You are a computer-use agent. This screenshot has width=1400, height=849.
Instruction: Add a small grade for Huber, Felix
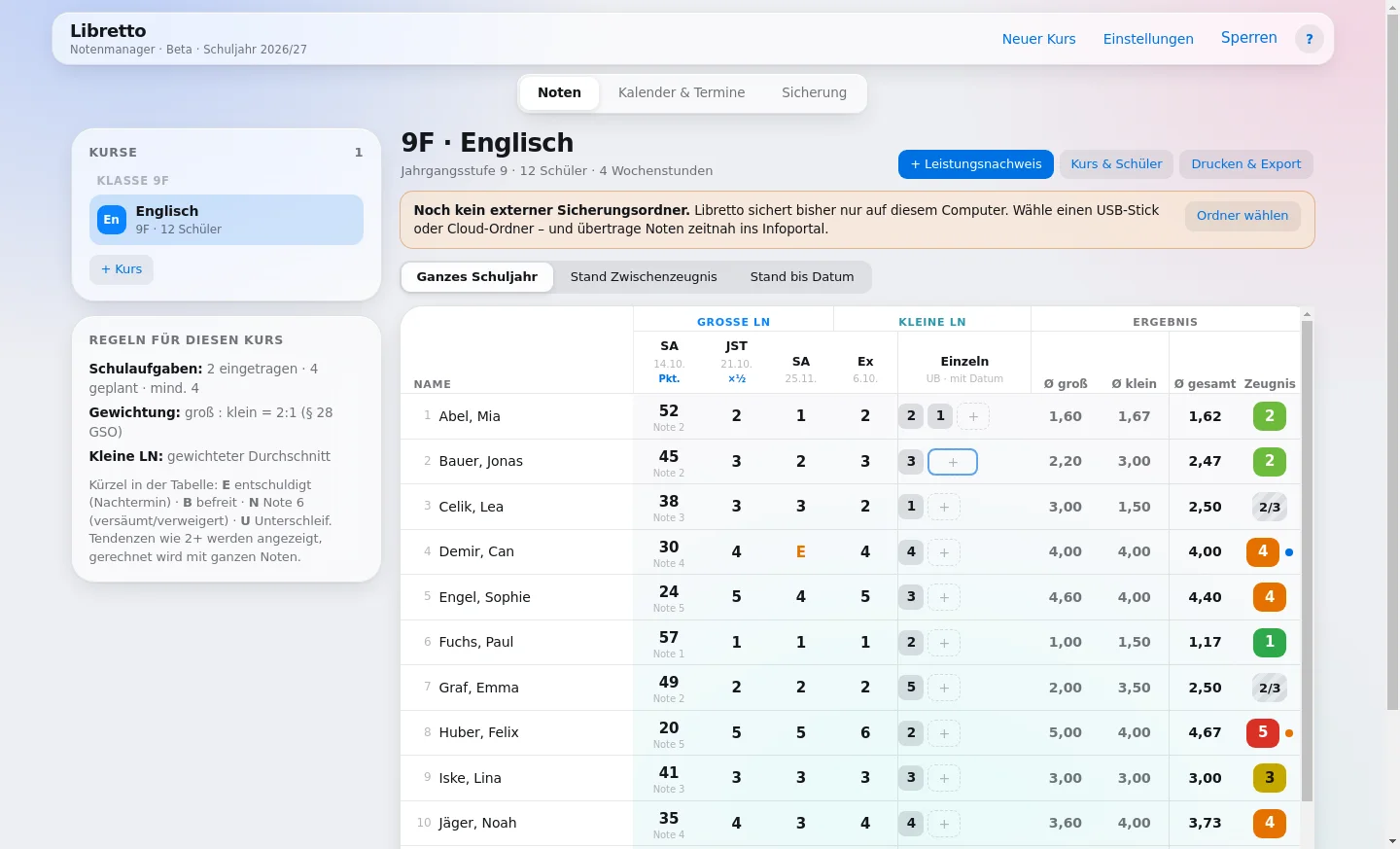point(944,733)
